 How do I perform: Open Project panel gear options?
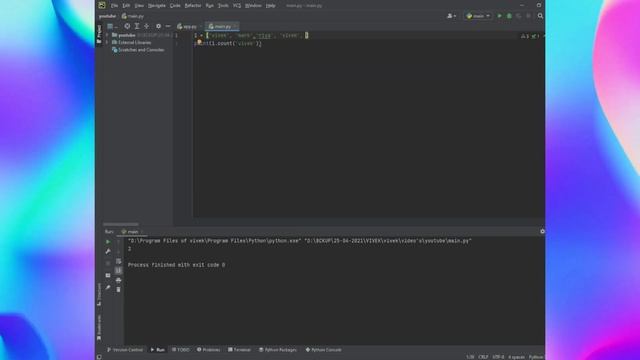point(158,26)
